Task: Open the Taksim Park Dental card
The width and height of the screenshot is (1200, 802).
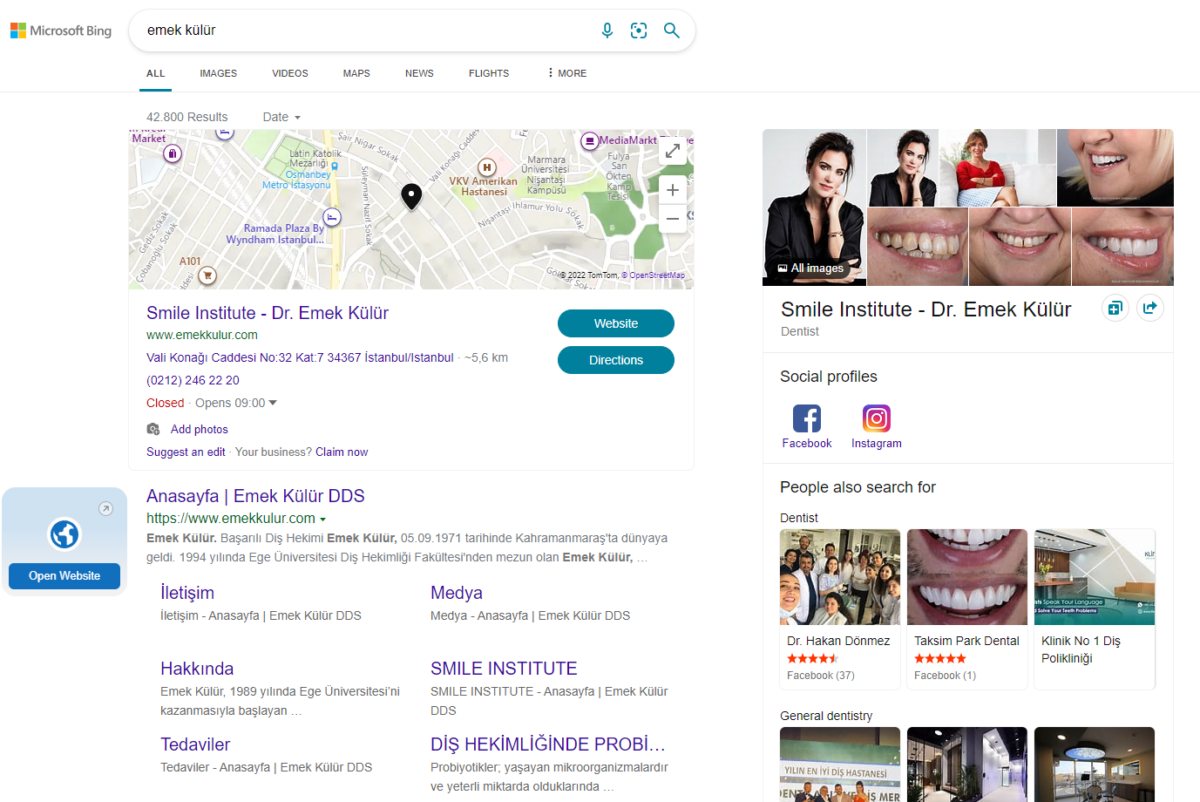Action: click(967, 608)
